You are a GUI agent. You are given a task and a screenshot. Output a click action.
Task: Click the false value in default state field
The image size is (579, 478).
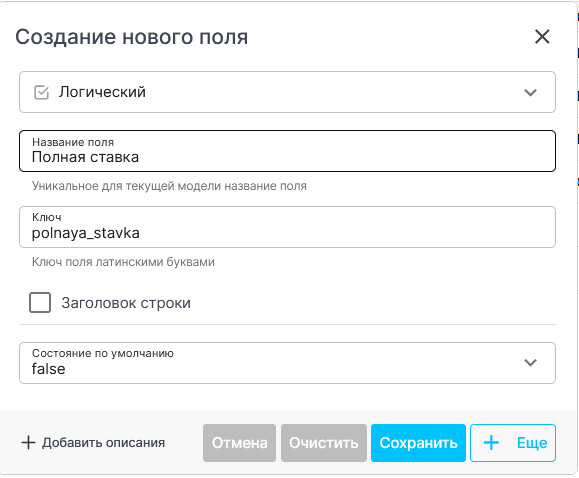coord(49,369)
